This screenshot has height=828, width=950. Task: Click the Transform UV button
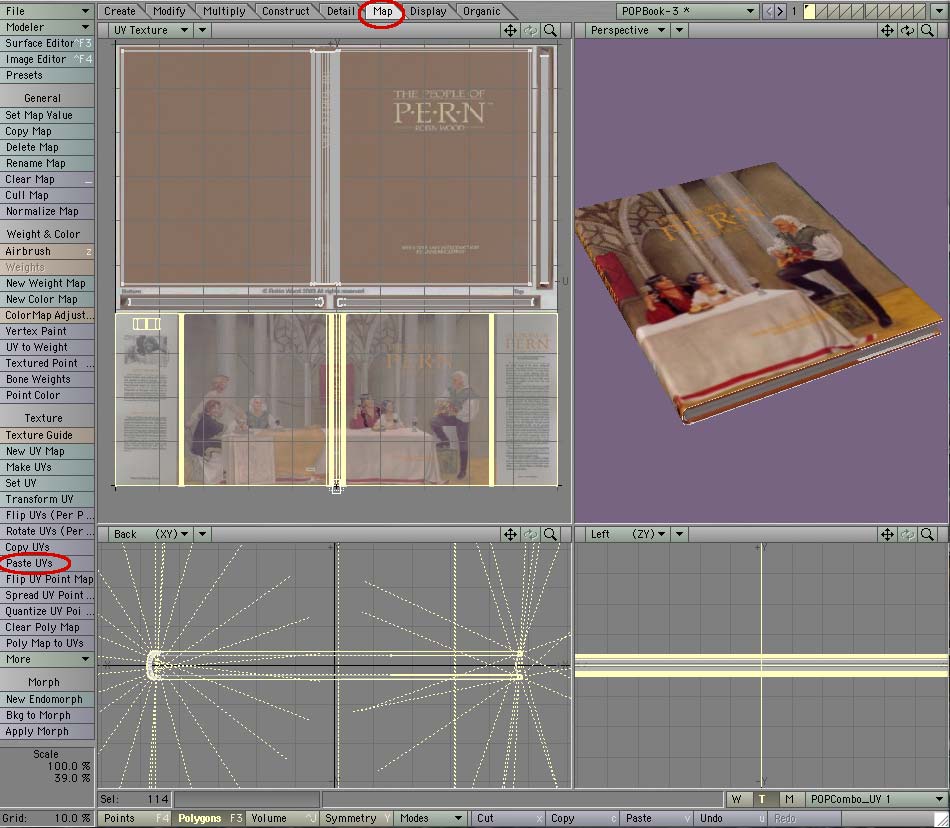pos(47,499)
